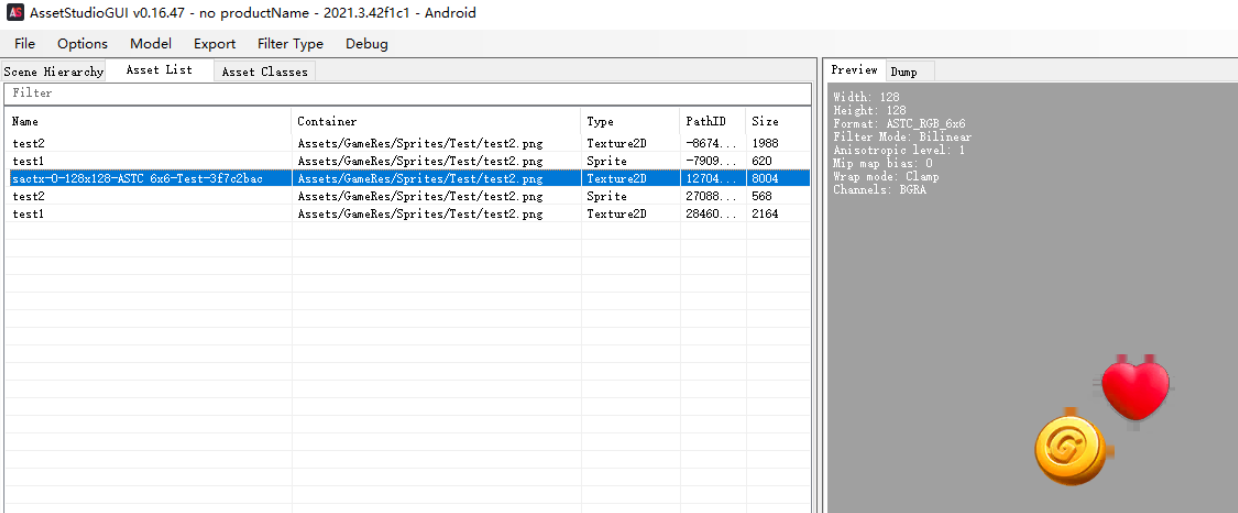Click the container path in the 620-size row

pos(420,161)
